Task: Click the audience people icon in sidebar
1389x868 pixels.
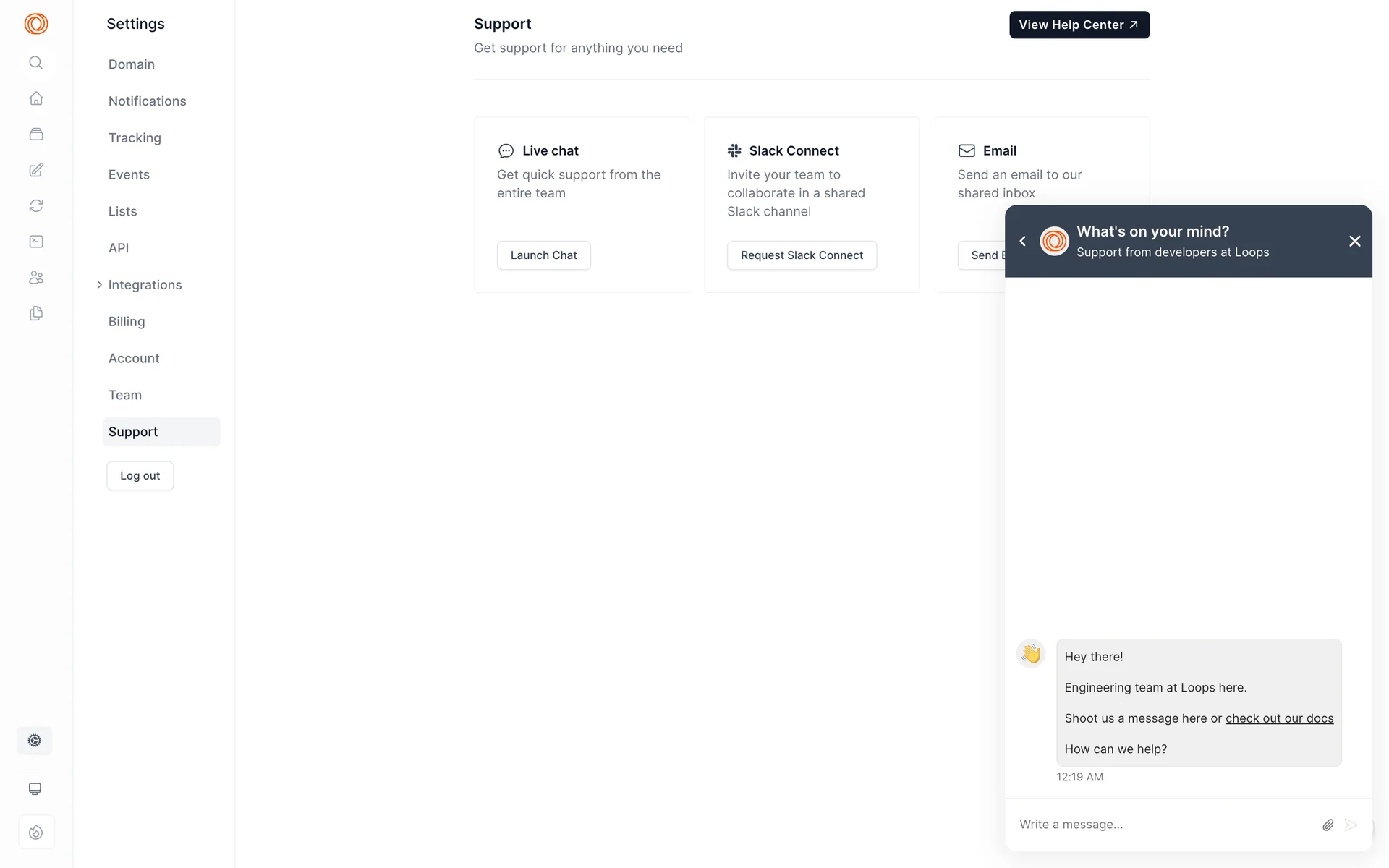Action: (35, 278)
